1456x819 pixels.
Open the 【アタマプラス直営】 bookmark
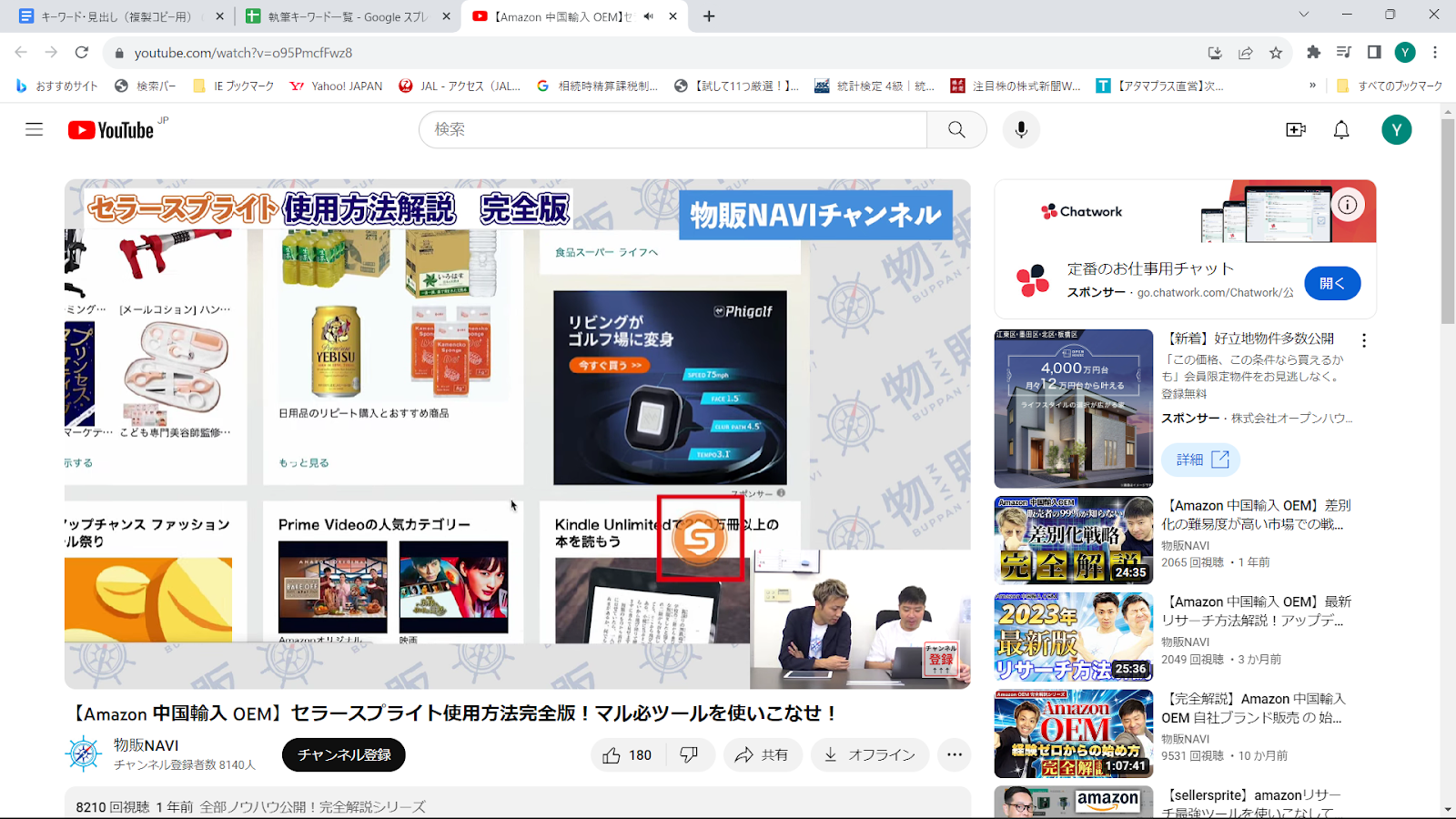point(1160,86)
